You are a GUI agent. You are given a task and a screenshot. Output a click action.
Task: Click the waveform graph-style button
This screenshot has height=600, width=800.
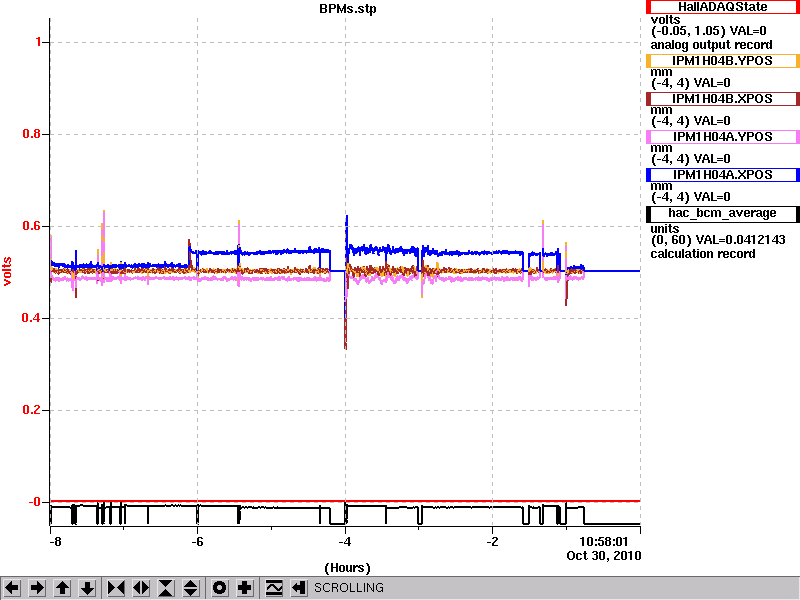point(274,588)
